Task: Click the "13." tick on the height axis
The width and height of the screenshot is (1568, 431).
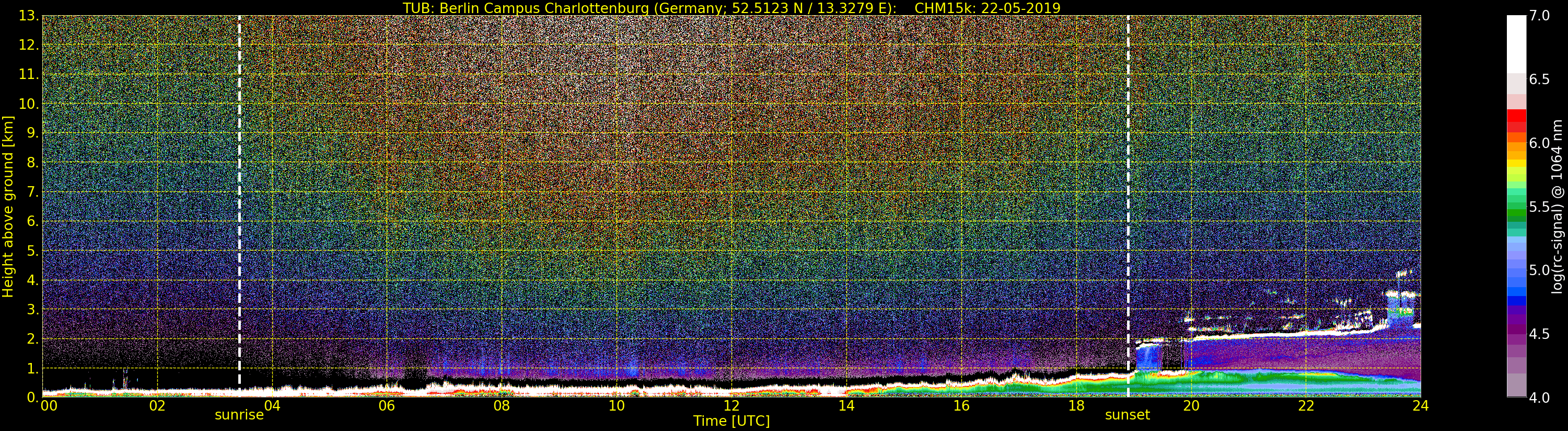Action: click(x=29, y=16)
